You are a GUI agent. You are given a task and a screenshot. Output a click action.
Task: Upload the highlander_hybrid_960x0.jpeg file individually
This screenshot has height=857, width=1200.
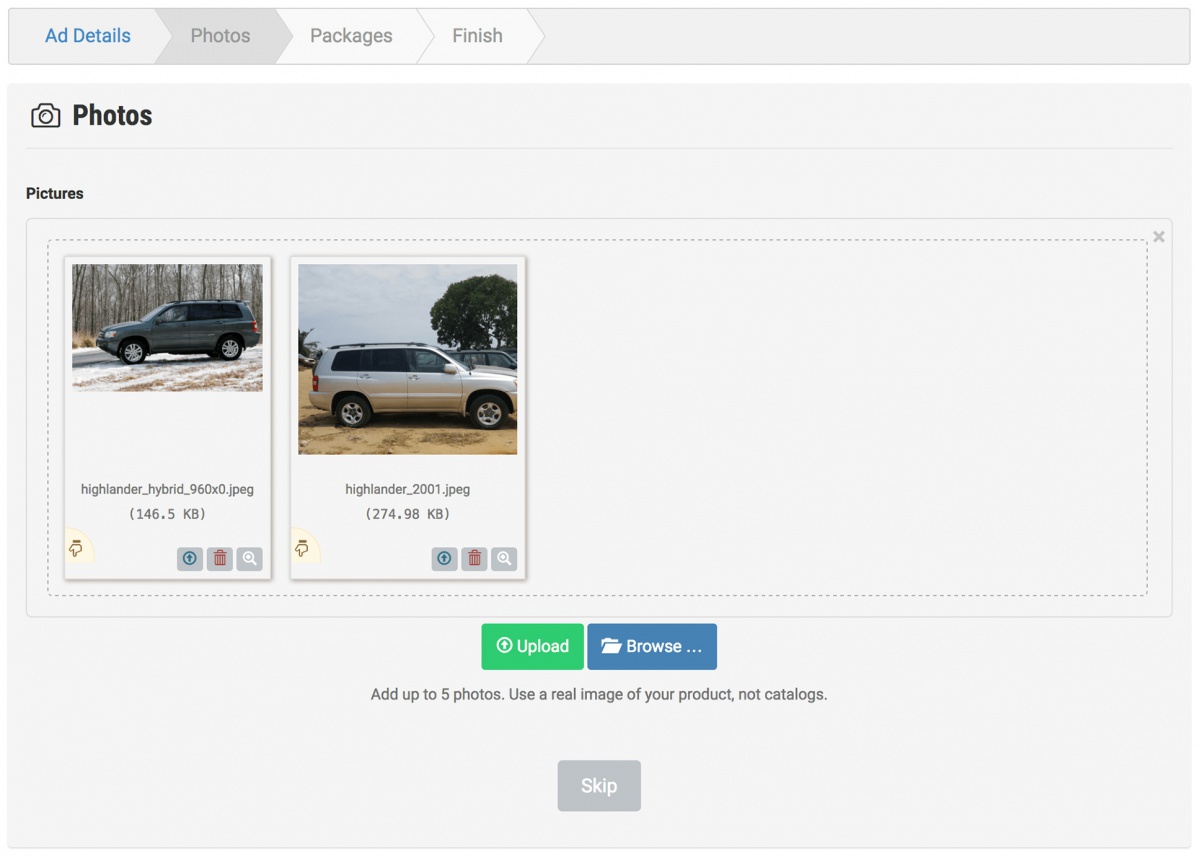point(189,559)
